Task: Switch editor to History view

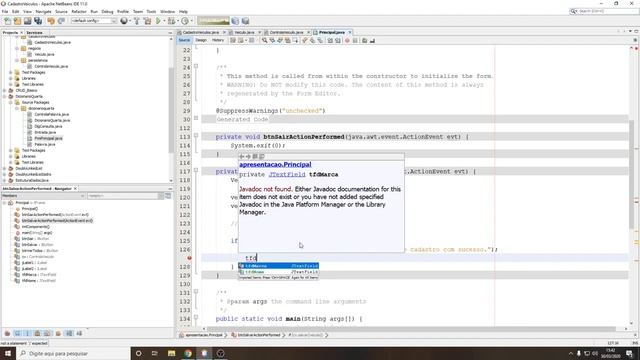Action: point(218,40)
